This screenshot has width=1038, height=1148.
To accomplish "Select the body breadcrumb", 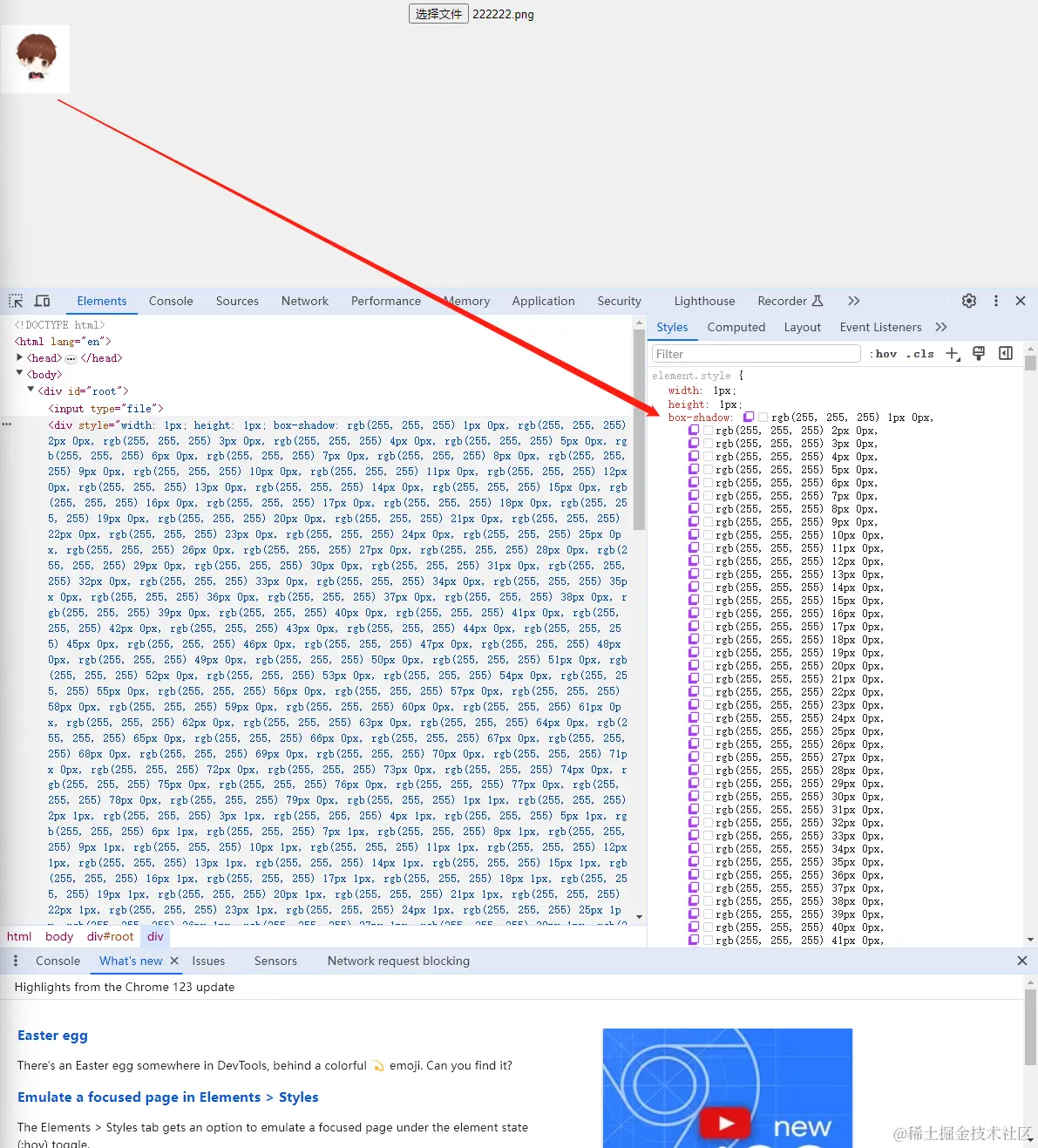I will [x=59, y=936].
